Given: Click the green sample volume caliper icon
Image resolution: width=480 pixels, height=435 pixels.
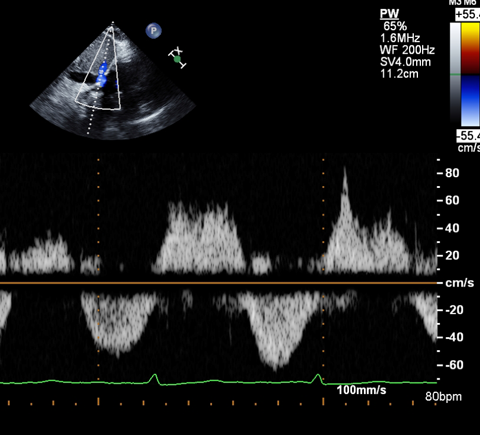Looking at the screenshot, I should [177, 58].
